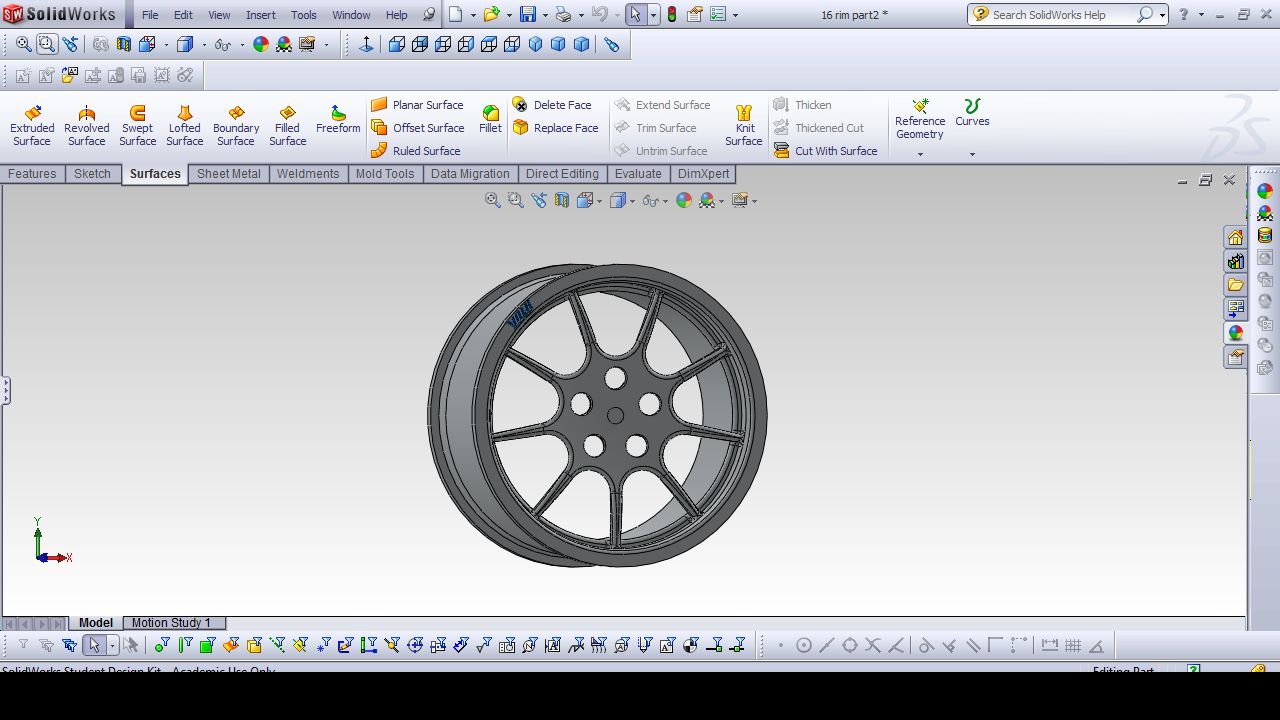
Task: Click the Knit Surface tool
Action: click(x=744, y=126)
